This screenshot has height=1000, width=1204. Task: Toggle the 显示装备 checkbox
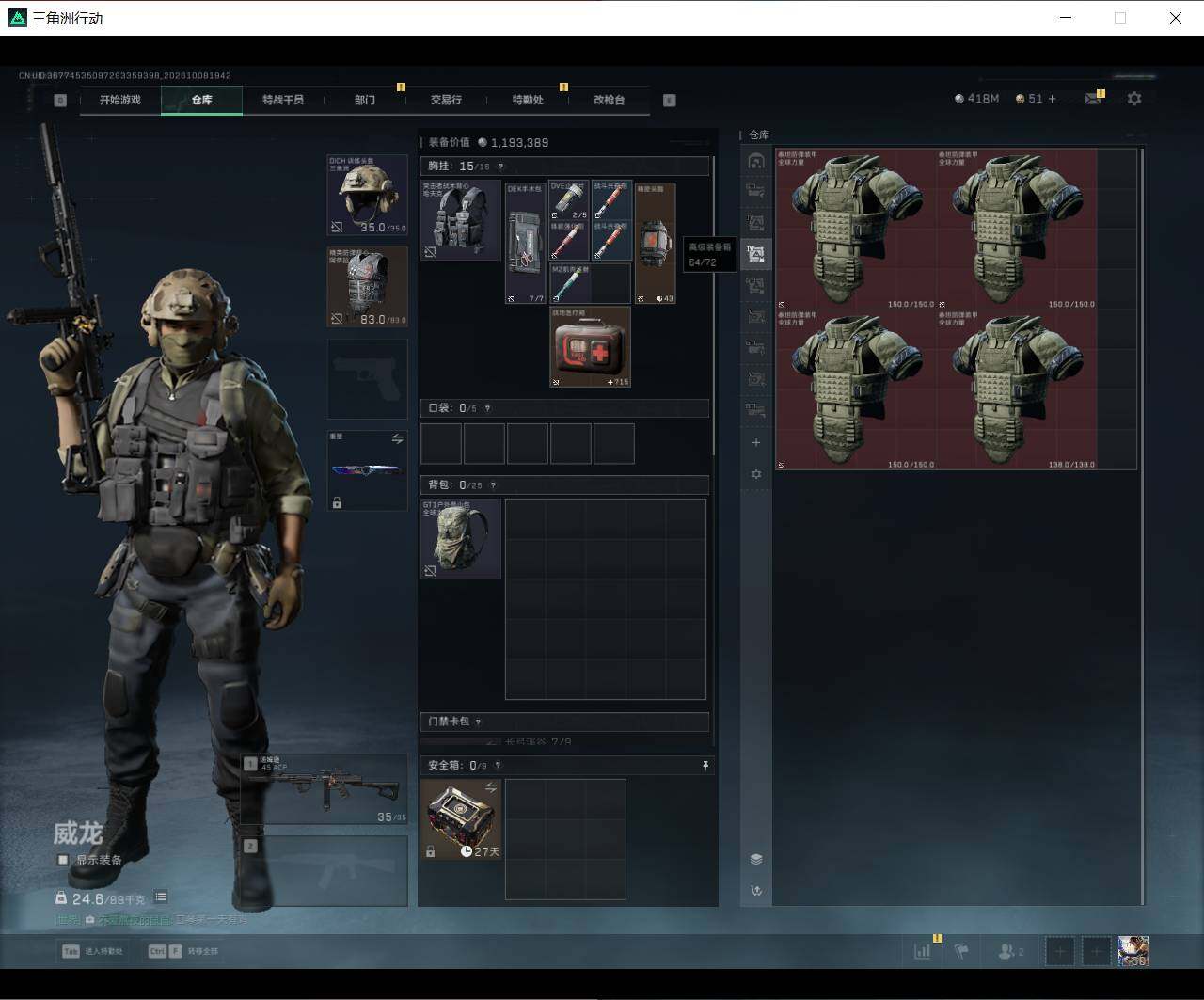[x=63, y=860]
